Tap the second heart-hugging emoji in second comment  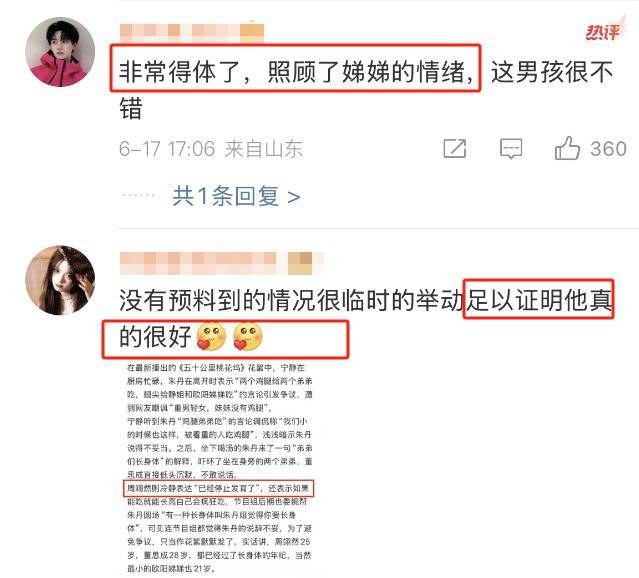tap(248, 336)
